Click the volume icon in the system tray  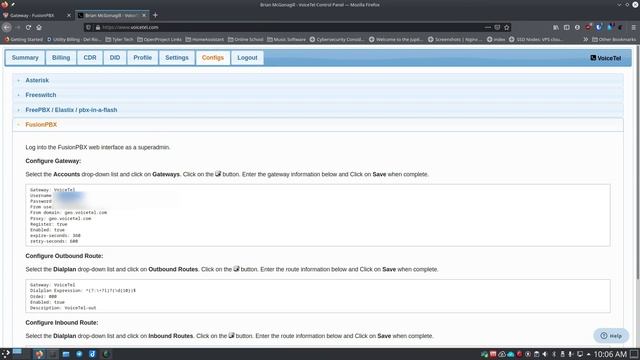(545, 354)
